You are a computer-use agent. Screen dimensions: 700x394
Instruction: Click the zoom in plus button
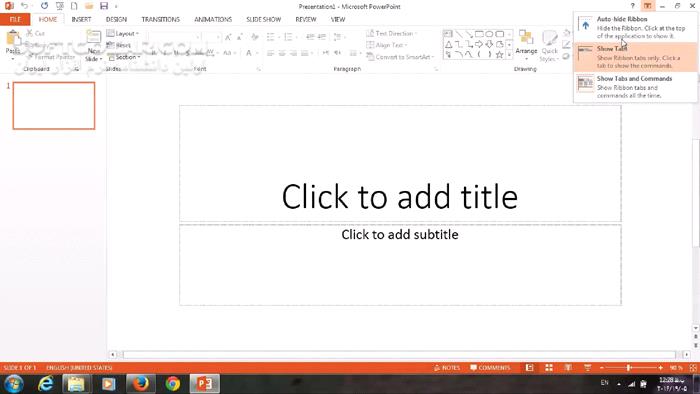tap(661, 368)
